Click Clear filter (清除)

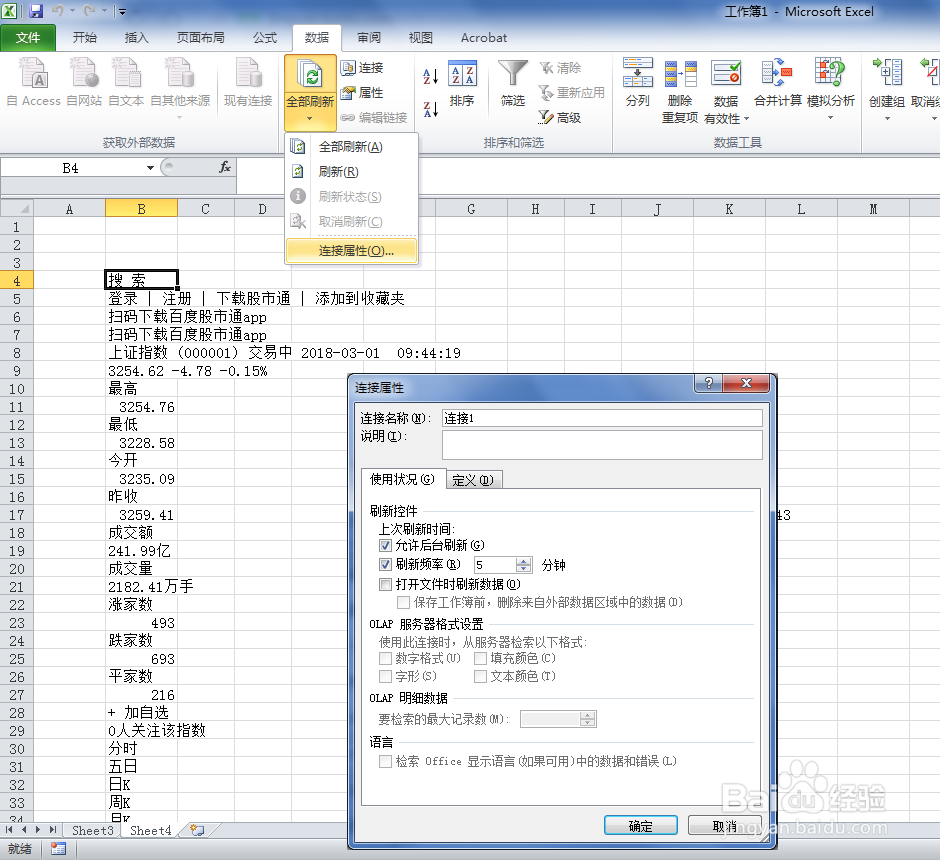pos(560,68)
